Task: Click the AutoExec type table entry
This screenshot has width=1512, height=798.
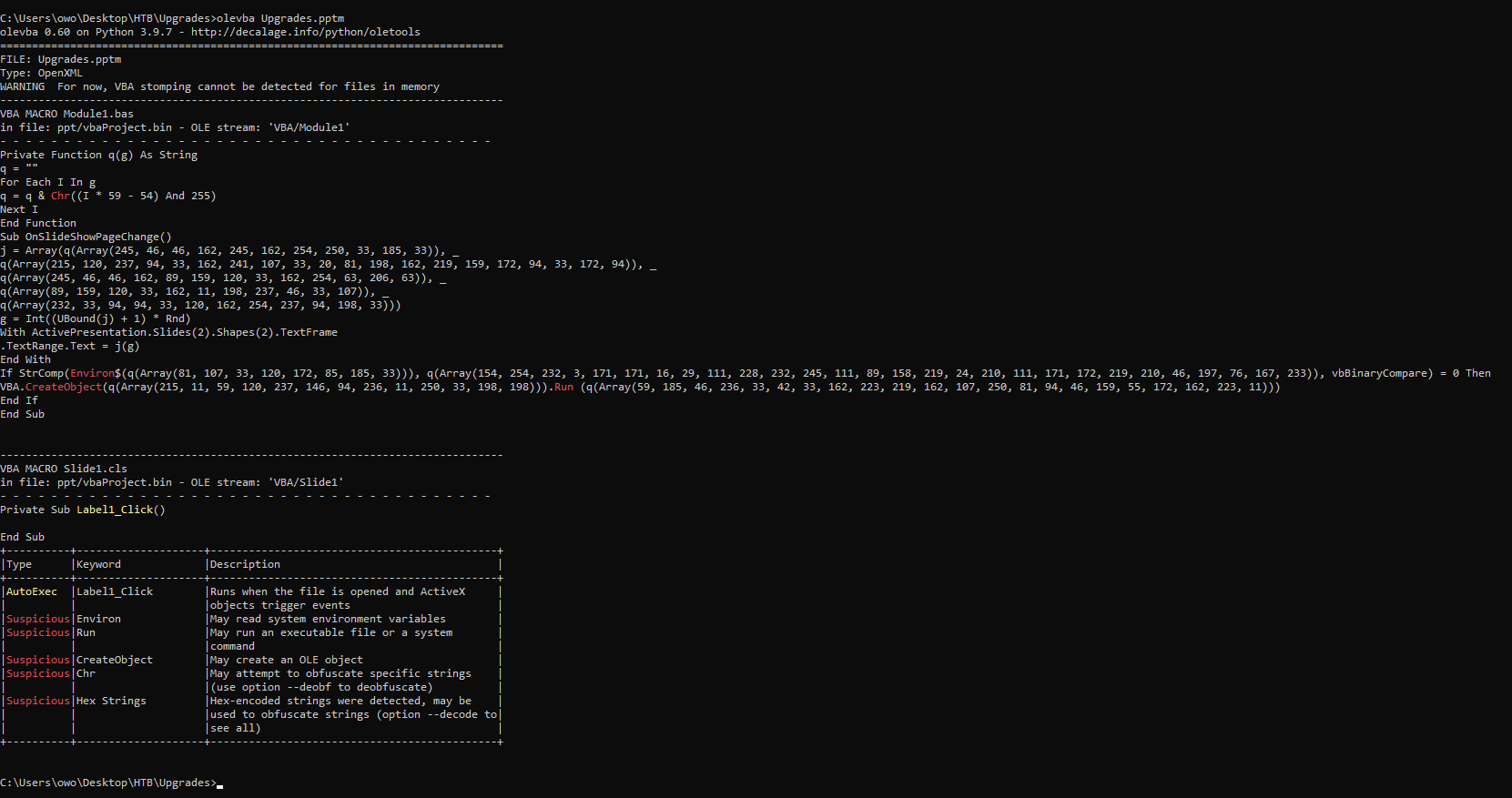Action: point(32,591)
